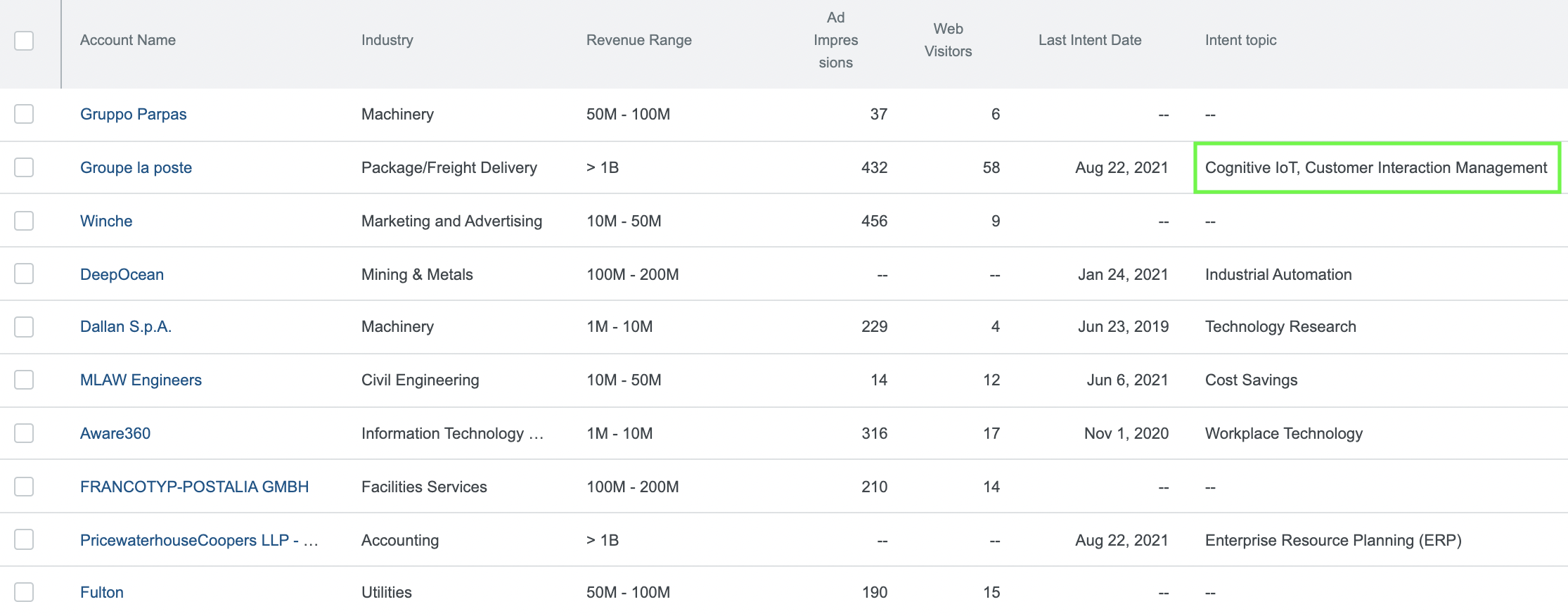Check the Gruppo Parpas row checkbox
Image resolution: width=1568 pixels, height=616 pixels.
point(24,114)
